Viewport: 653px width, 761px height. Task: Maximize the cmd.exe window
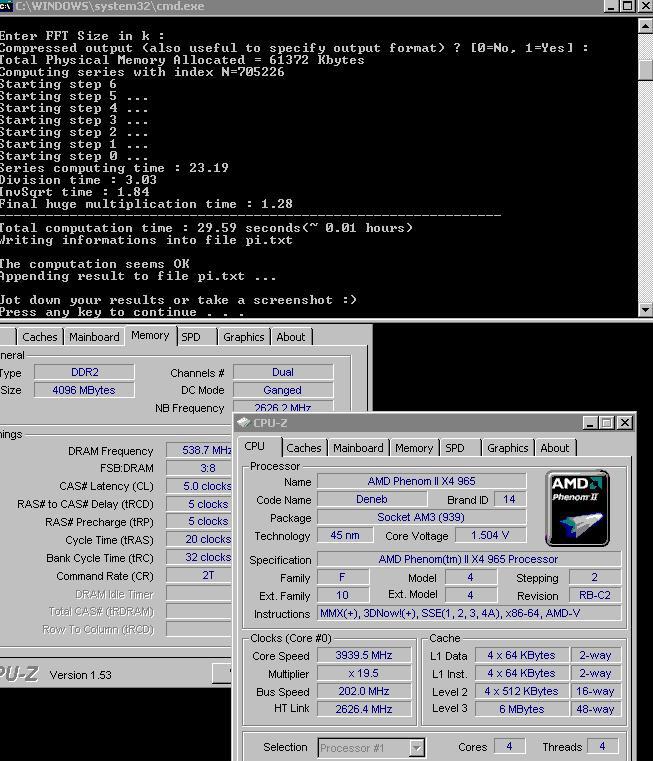pos(628,6)
